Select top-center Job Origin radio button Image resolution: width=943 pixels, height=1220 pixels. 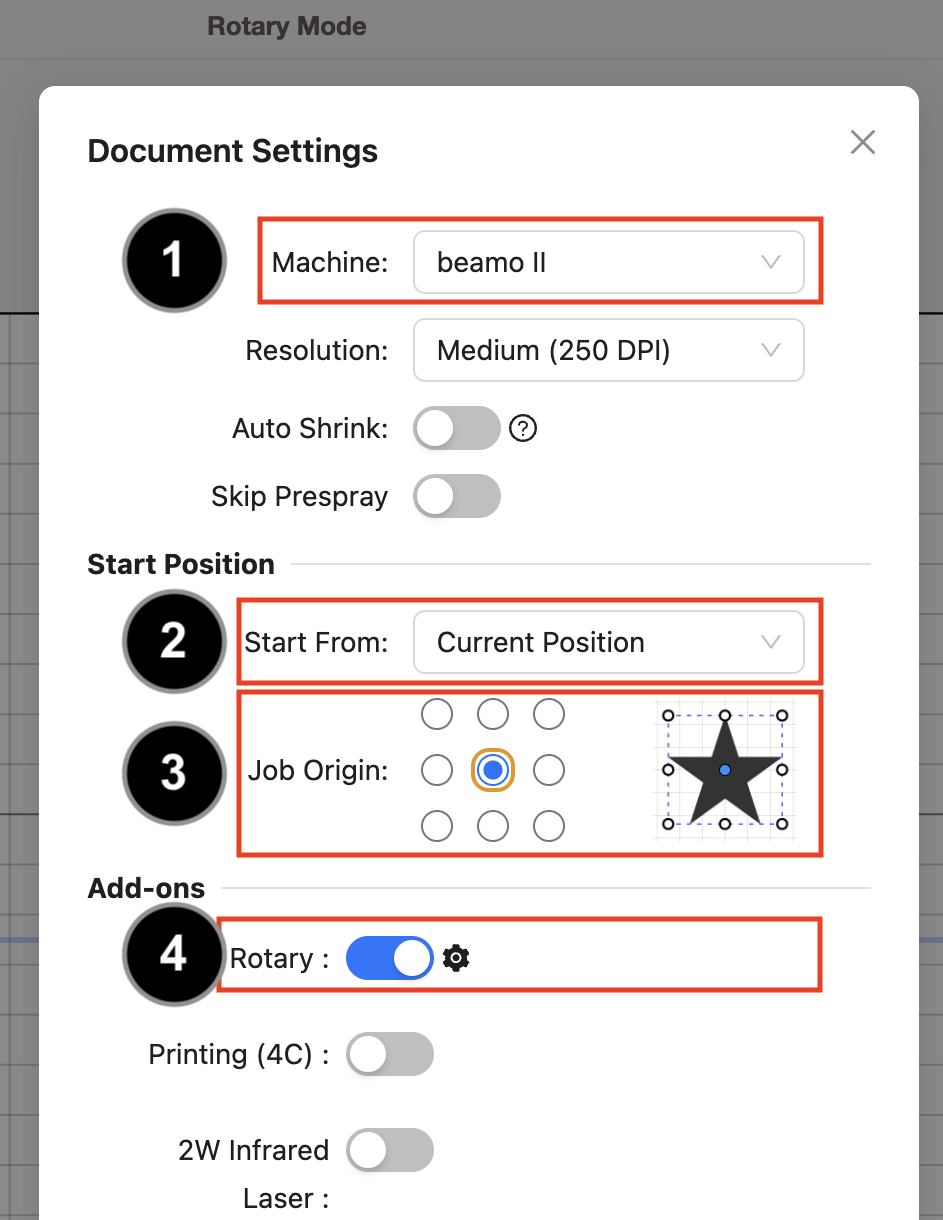(x=493, y=714)
